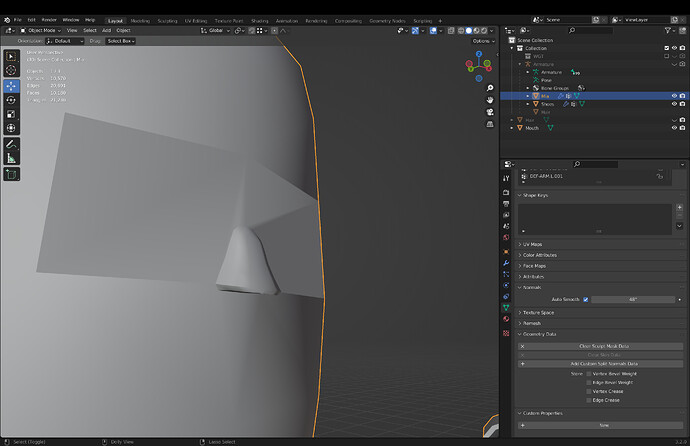Open Material properties tab

[x=506, y=319]
